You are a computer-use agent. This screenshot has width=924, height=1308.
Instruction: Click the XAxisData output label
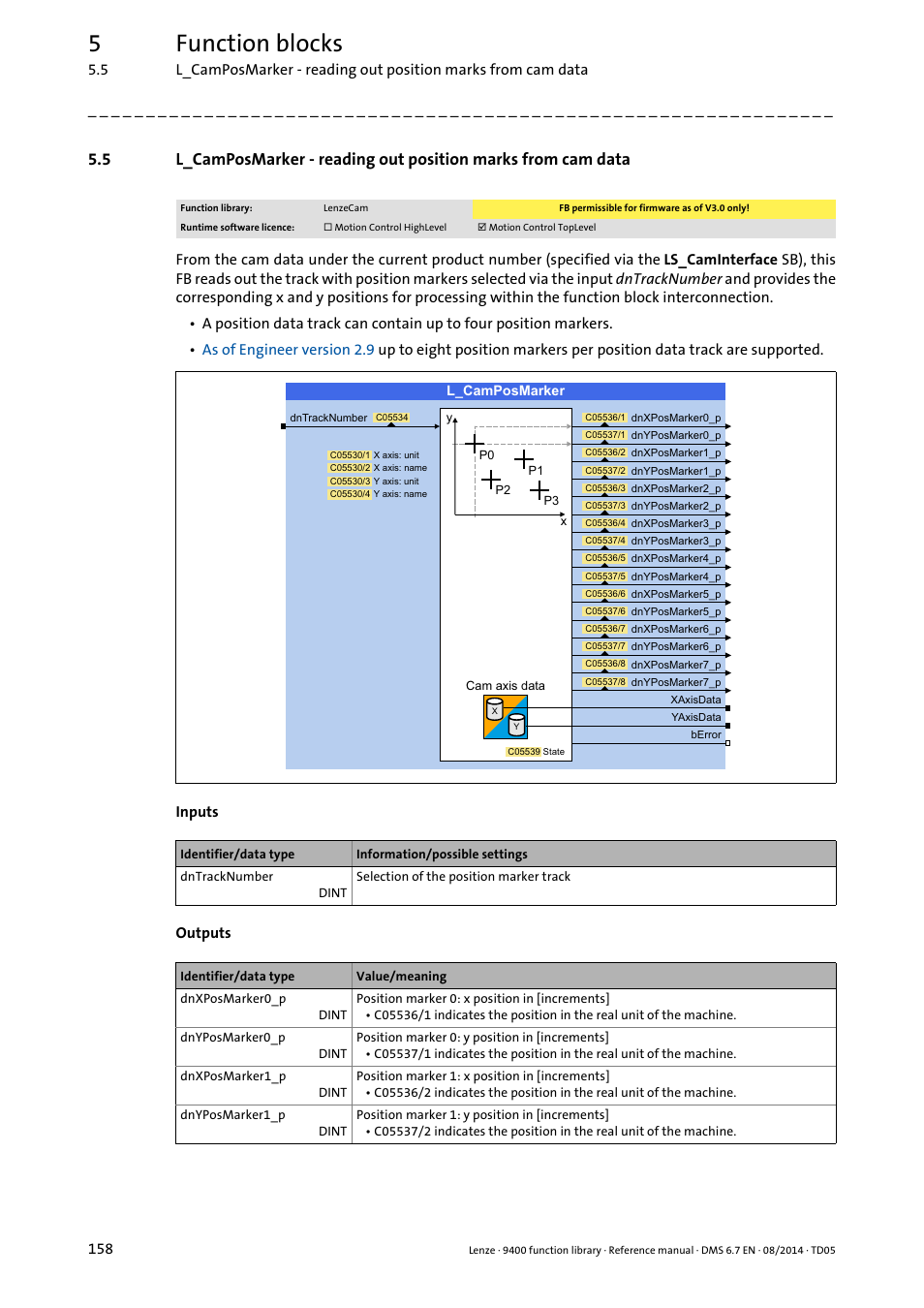695,700
